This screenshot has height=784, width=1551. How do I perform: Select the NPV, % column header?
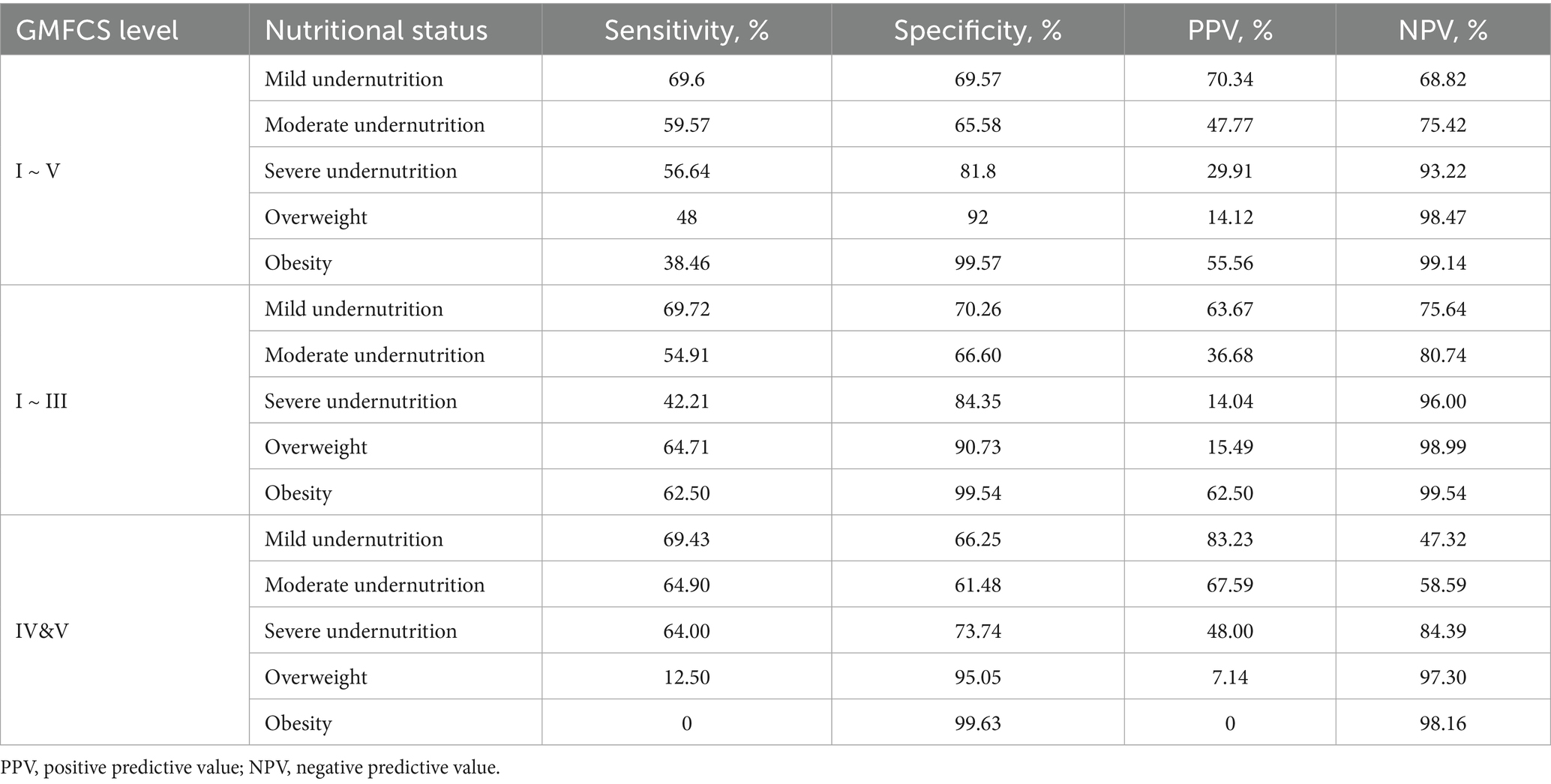1443,30
